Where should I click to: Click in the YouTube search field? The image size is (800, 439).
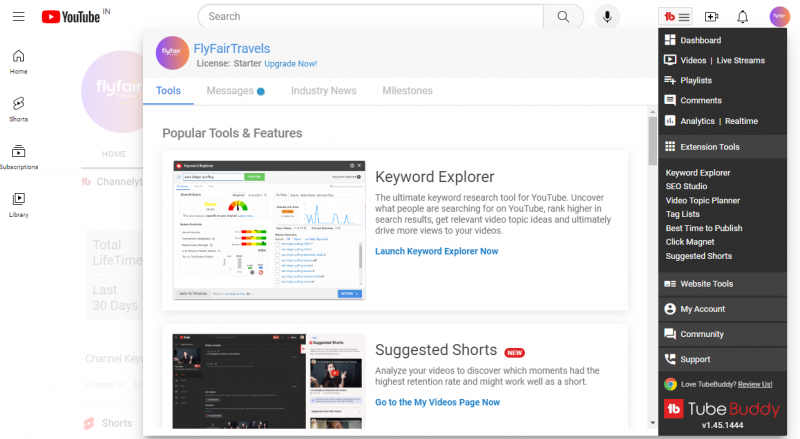tap(370, 17)
